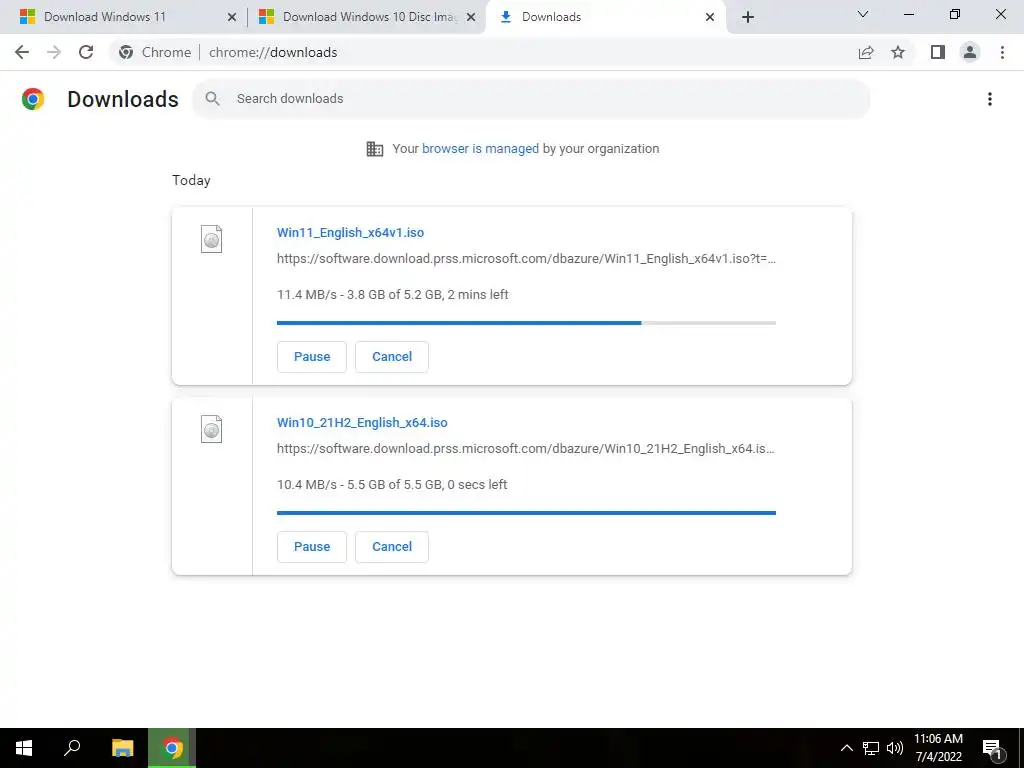The height and width of the screenshot is (768, 1024).
Task: Switch to the Download Windows 11 tab
Action: (x=104, y=17)
